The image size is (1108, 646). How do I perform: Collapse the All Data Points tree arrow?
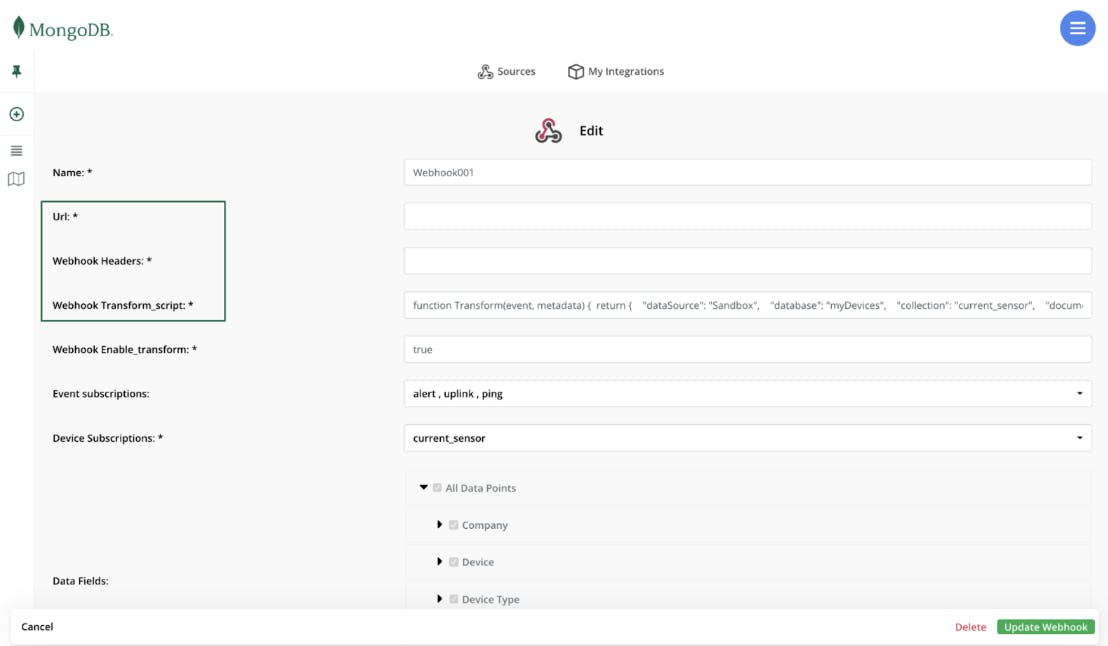point(424,488)
